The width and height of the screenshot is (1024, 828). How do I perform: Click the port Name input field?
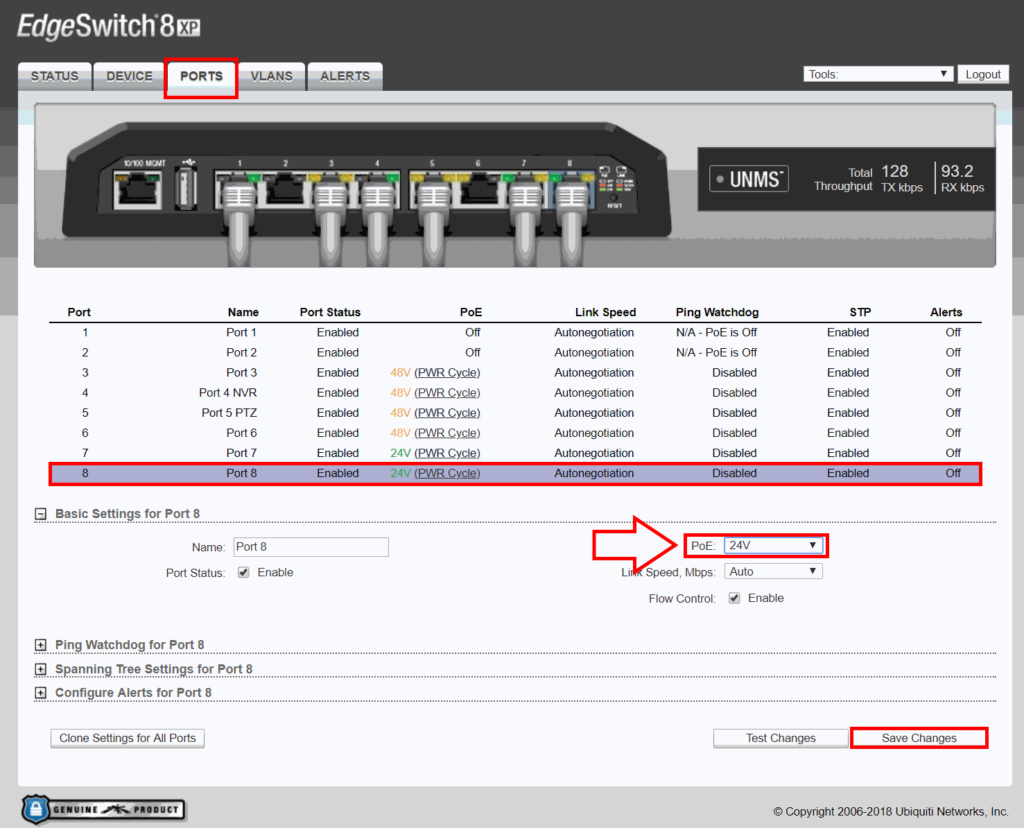[311, 547]
